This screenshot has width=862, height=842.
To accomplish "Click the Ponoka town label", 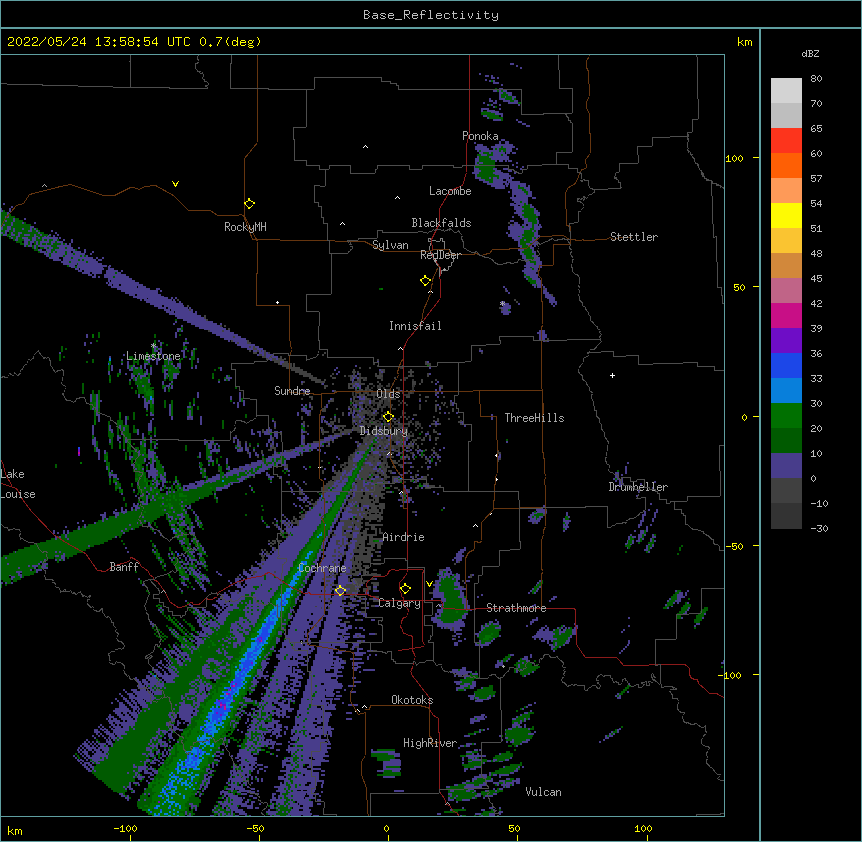I will click(480, 136).
